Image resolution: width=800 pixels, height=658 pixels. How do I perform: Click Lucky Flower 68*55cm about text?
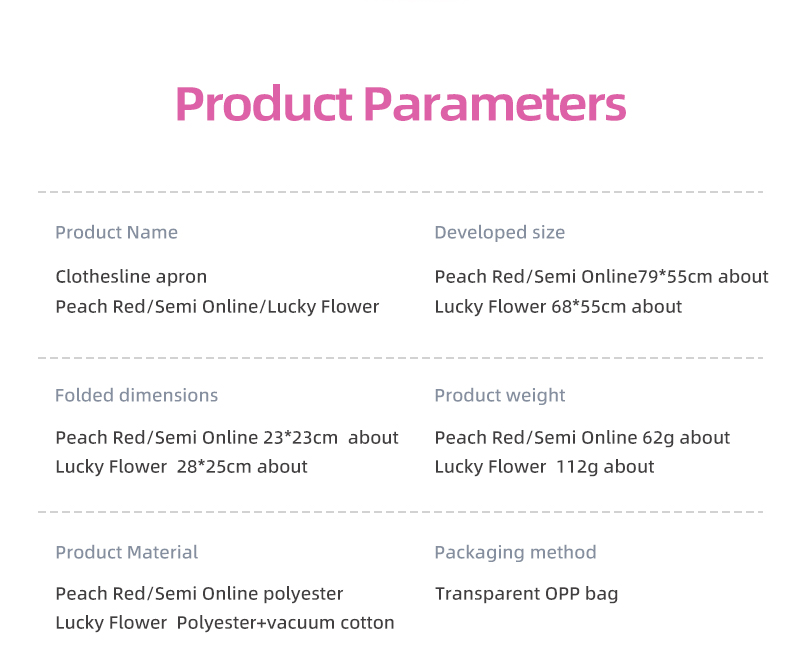click(558, 307)
